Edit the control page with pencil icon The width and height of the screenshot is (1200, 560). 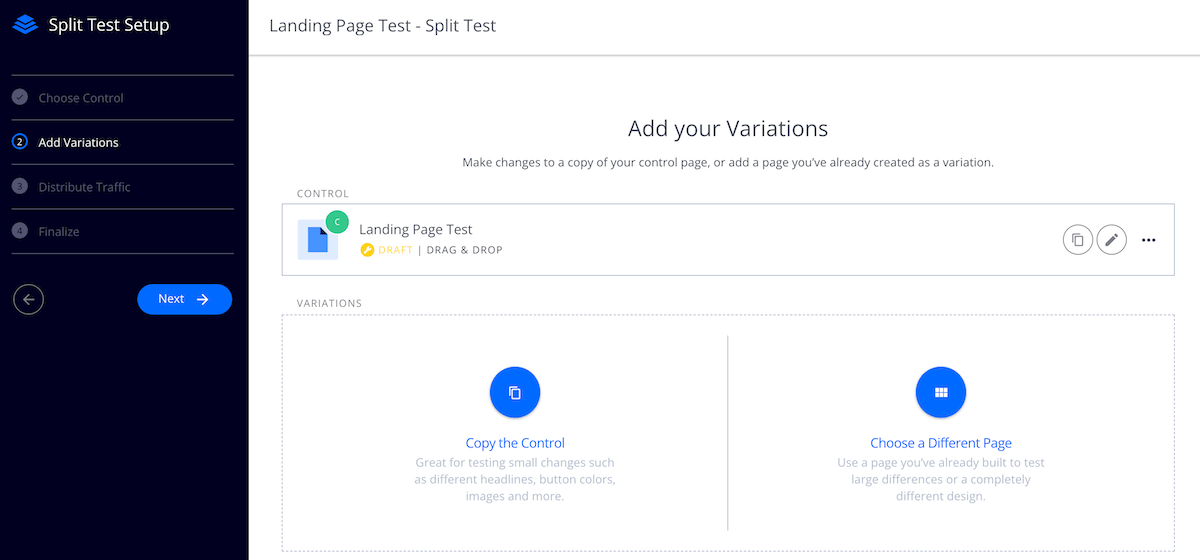(1112, 240)
